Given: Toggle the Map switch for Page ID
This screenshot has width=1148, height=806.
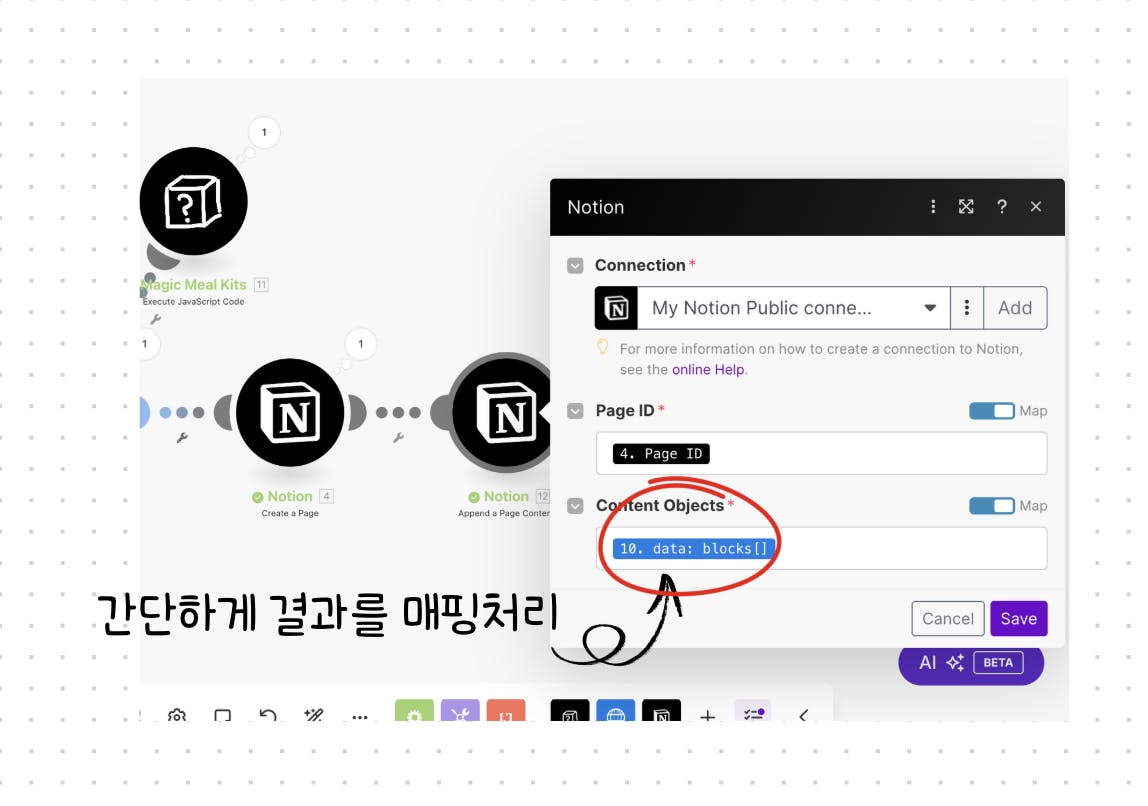Looking at the screenshot, I should [992, 411].
